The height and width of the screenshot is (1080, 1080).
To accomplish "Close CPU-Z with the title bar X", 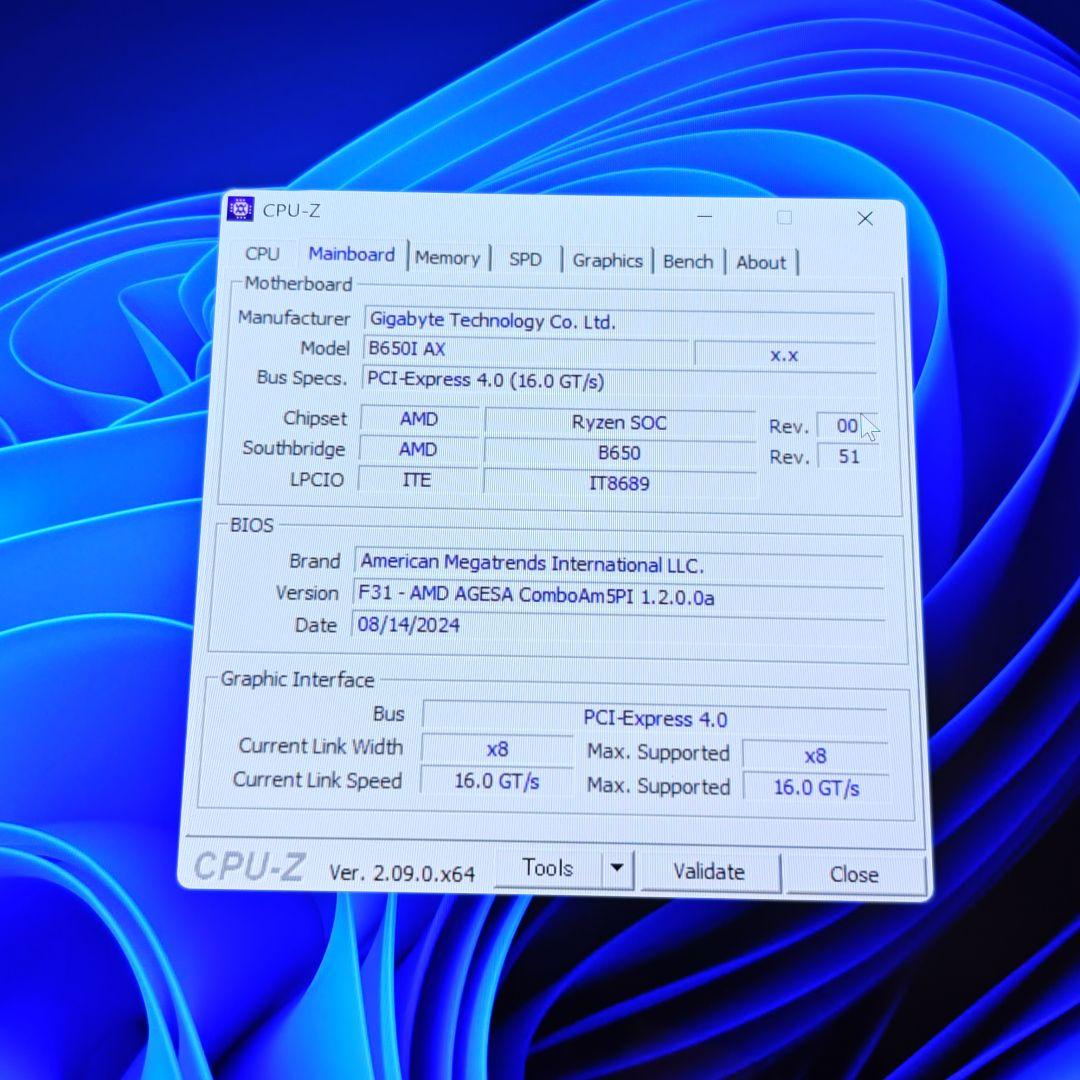I will coord(865,219).
